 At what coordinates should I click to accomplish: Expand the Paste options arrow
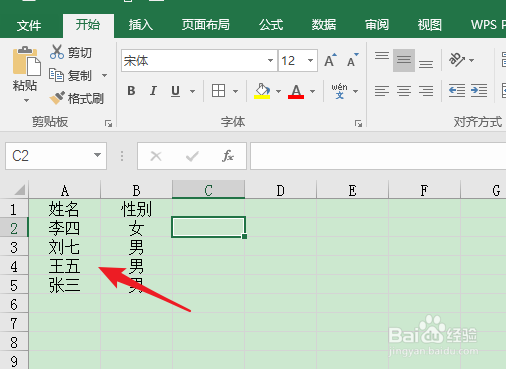point(26,100)
